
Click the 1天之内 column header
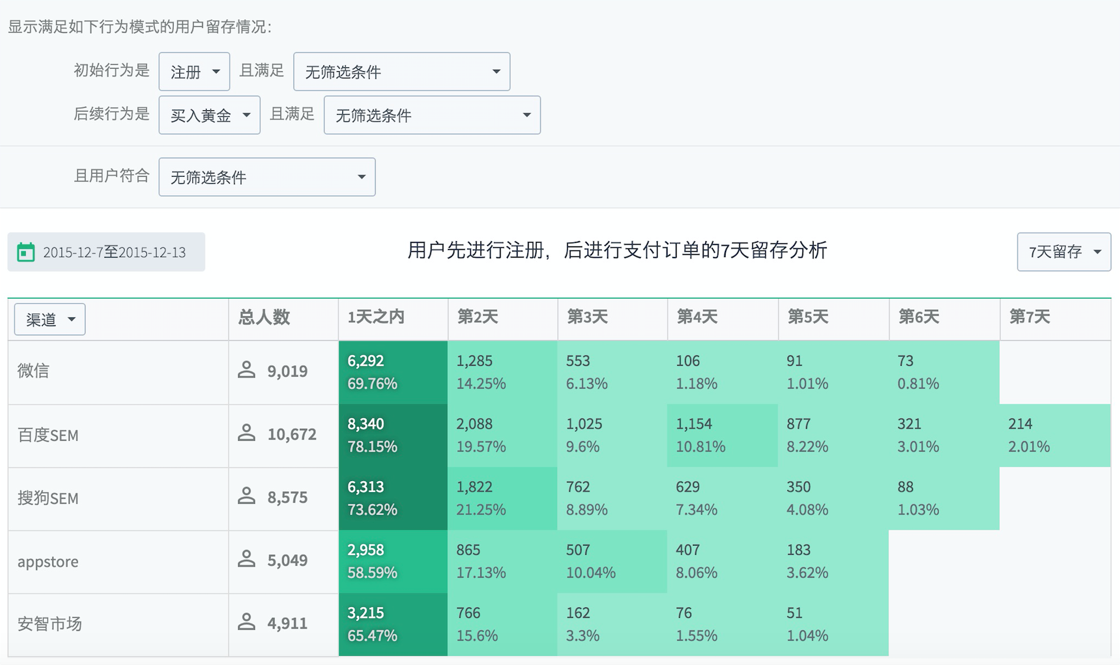tap(376, 317)
